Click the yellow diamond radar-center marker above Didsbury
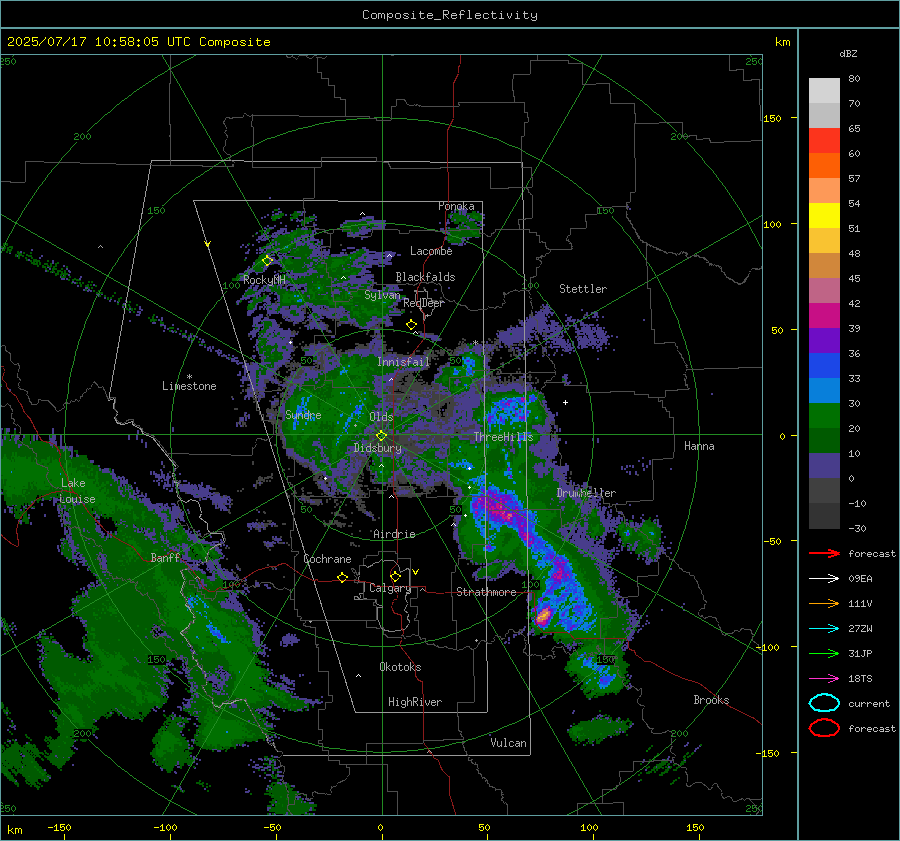Screen dimensions: 900x841 pos(382,436)
